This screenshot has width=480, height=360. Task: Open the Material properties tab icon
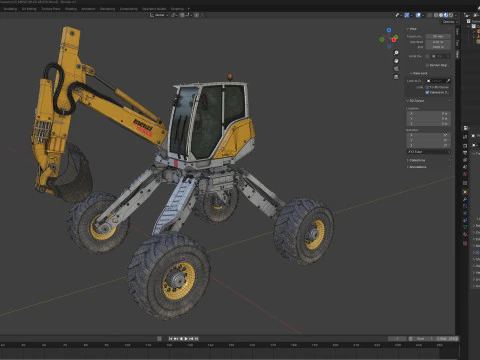point(465,234)
